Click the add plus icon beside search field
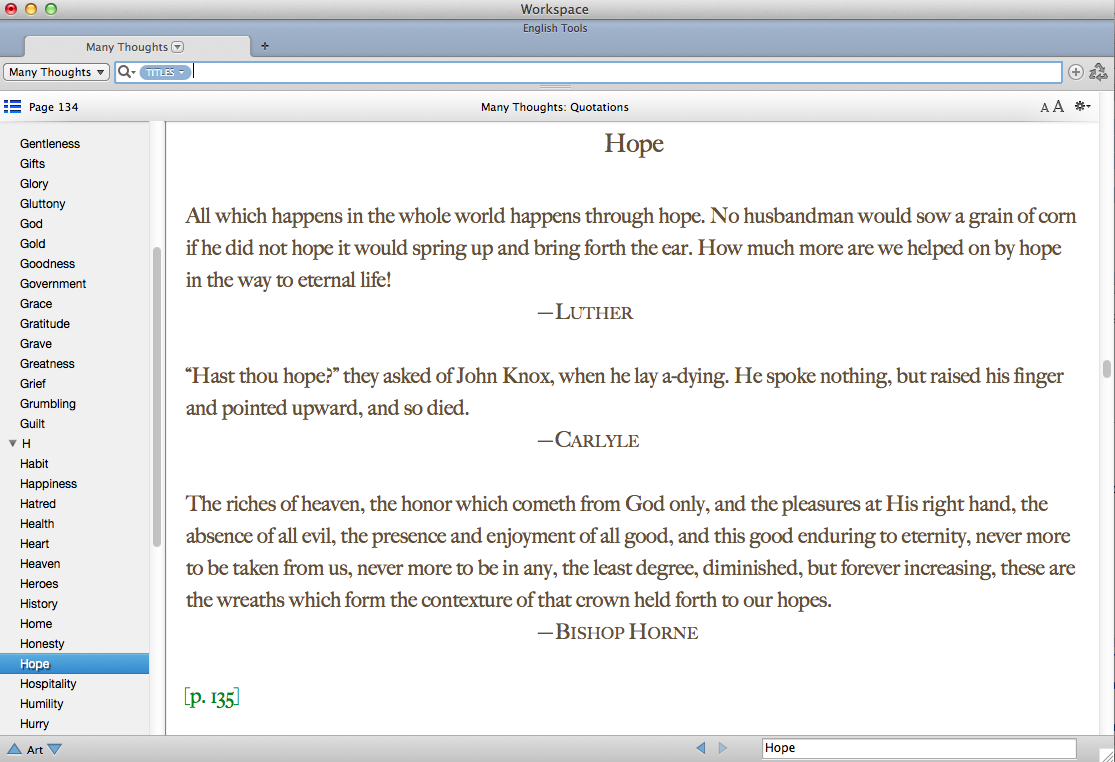The height and width of the screenshot is (762, 1115). 1076,72
